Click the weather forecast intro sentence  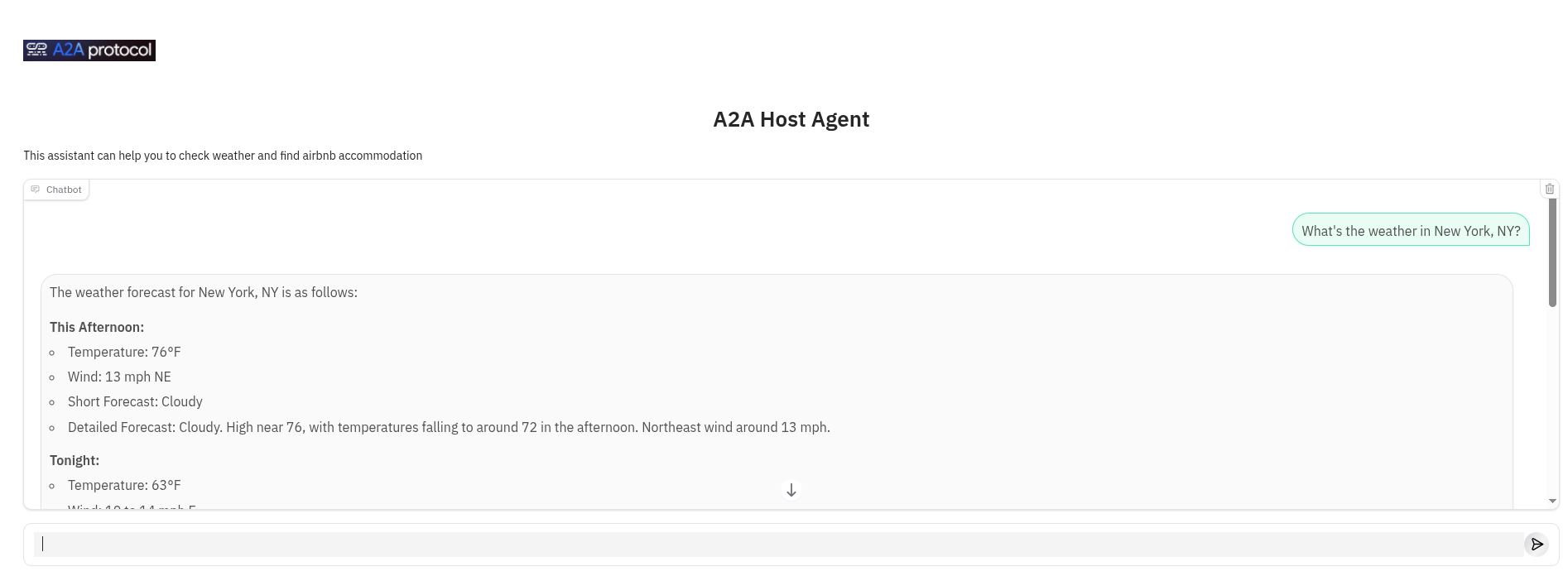point(204,292)
